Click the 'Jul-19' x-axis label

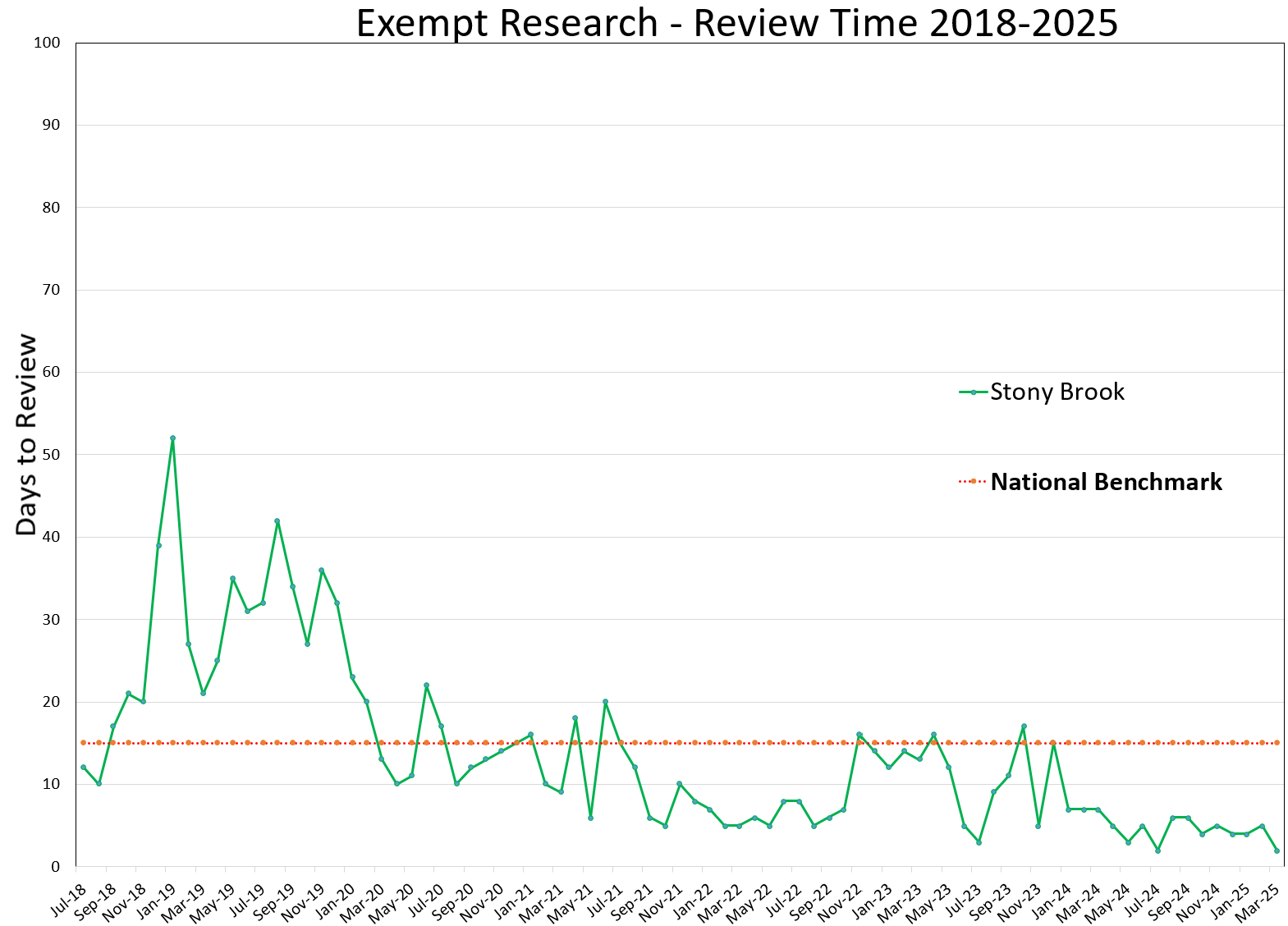pyautogui.click(x=248, y=900)
